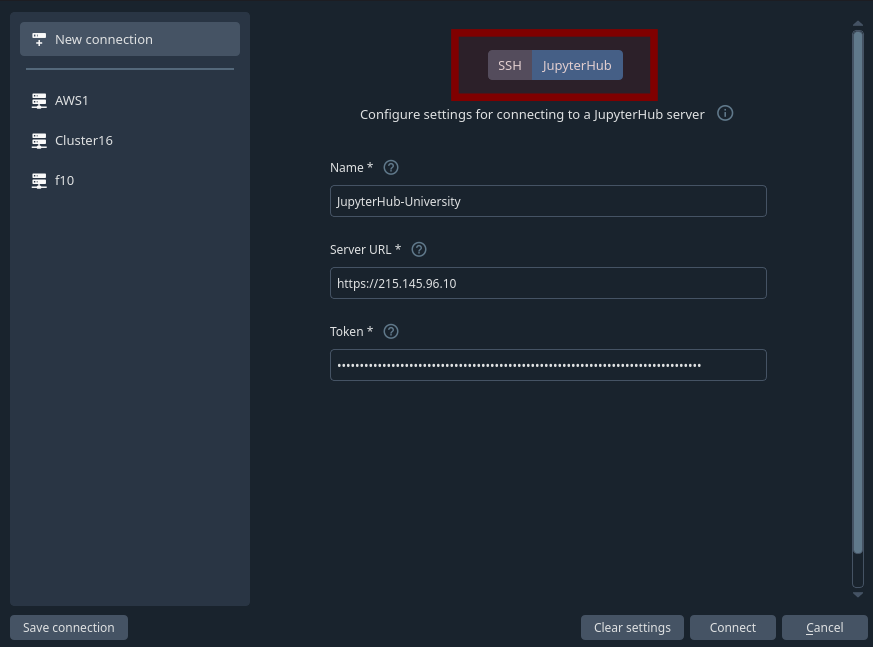Show help for the Name field
The width and height of the screenshot is (873, 647).
(x=391, y=168)
